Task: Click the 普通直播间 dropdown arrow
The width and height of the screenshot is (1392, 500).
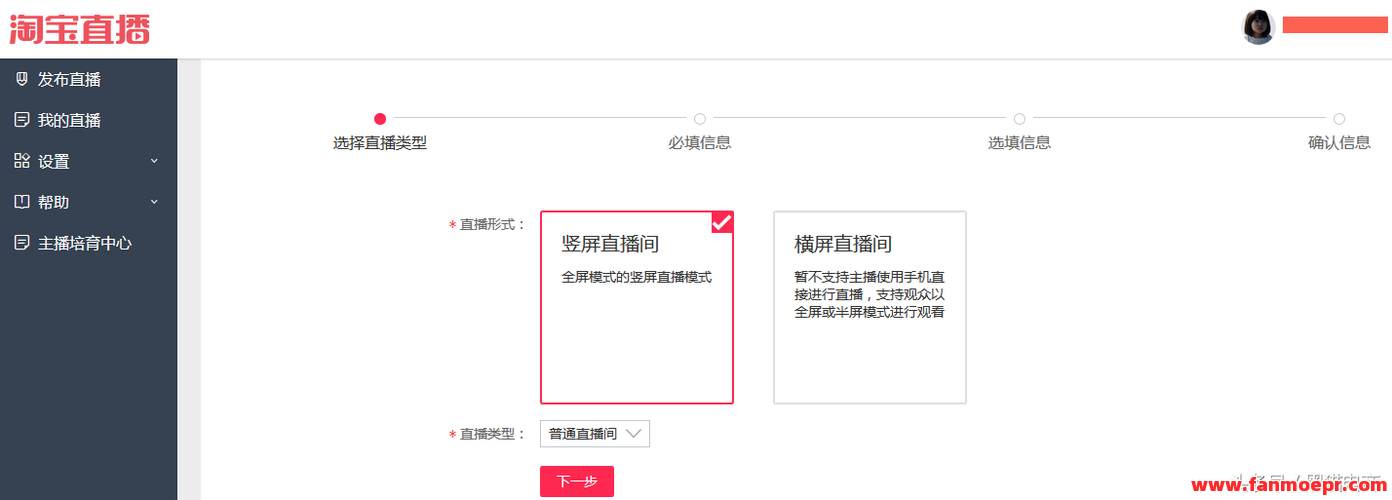Action: pyautogui.click(x=633, y=433)
